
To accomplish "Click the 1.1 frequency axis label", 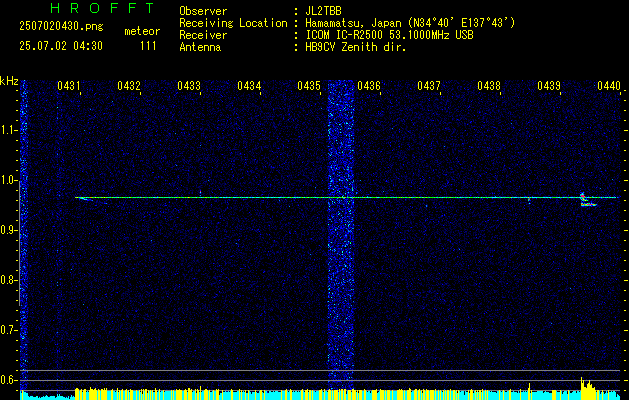I will click(8, 130).
